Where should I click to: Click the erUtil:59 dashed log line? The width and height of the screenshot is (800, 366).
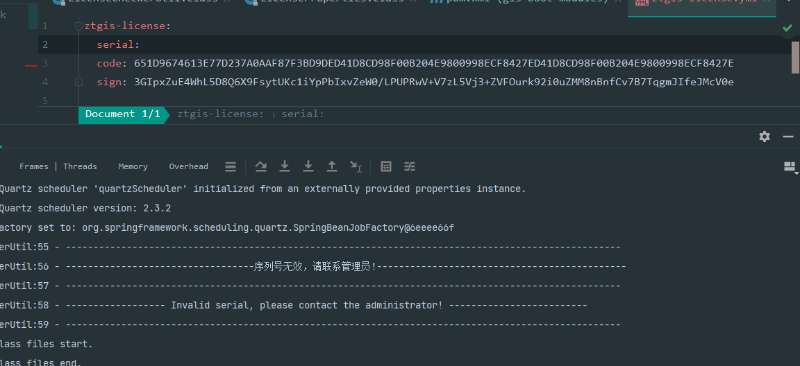tap(310, 325)
